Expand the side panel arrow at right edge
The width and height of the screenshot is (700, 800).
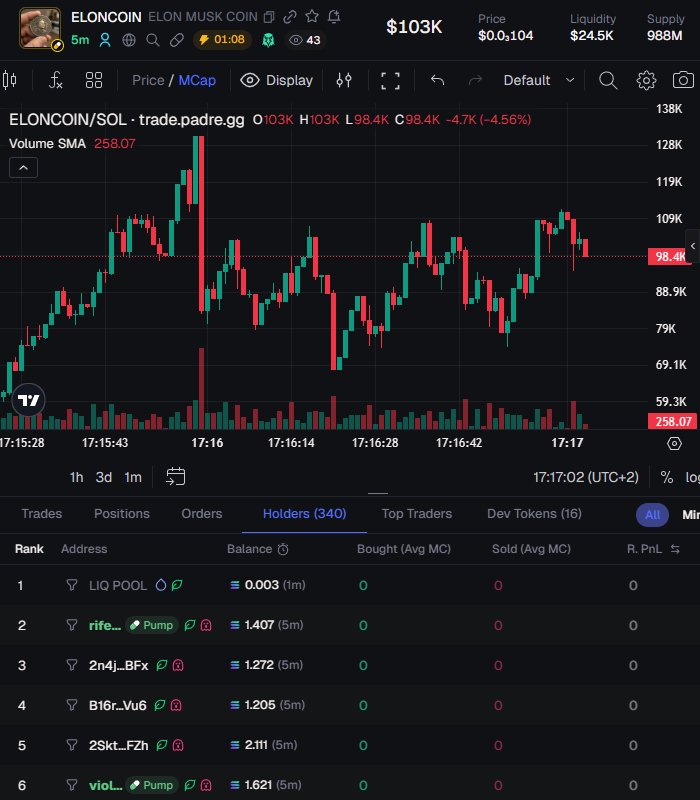coord(693,246)
